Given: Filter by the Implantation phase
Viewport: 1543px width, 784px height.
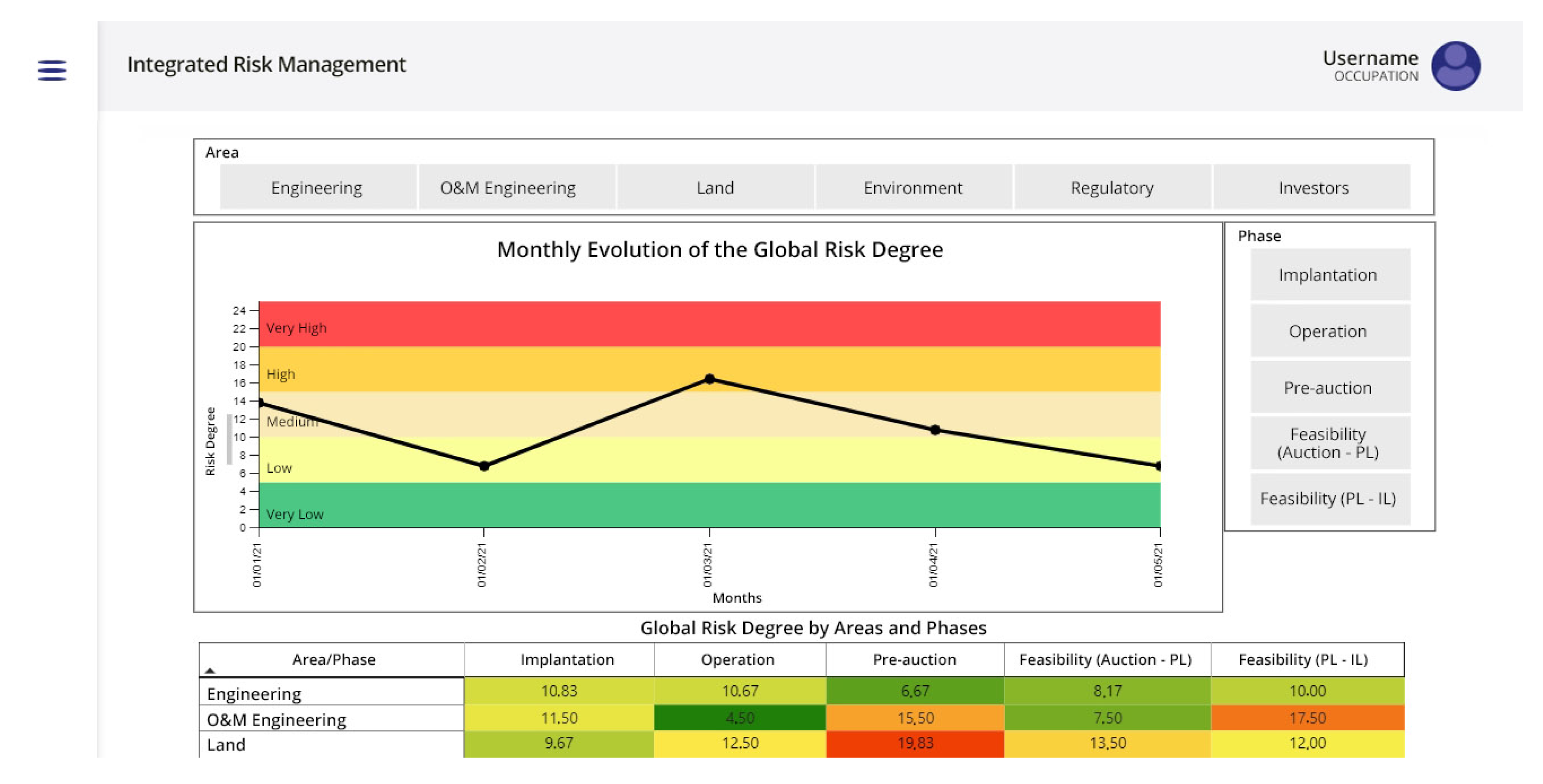Looking at the screenshot, I should click(x=1327, y=275).
